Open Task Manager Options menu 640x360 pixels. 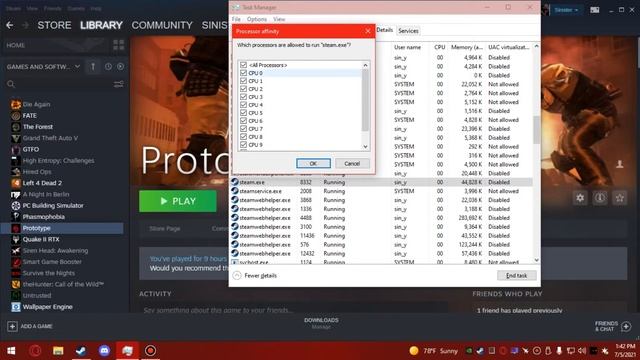click(x=257, y=19)
